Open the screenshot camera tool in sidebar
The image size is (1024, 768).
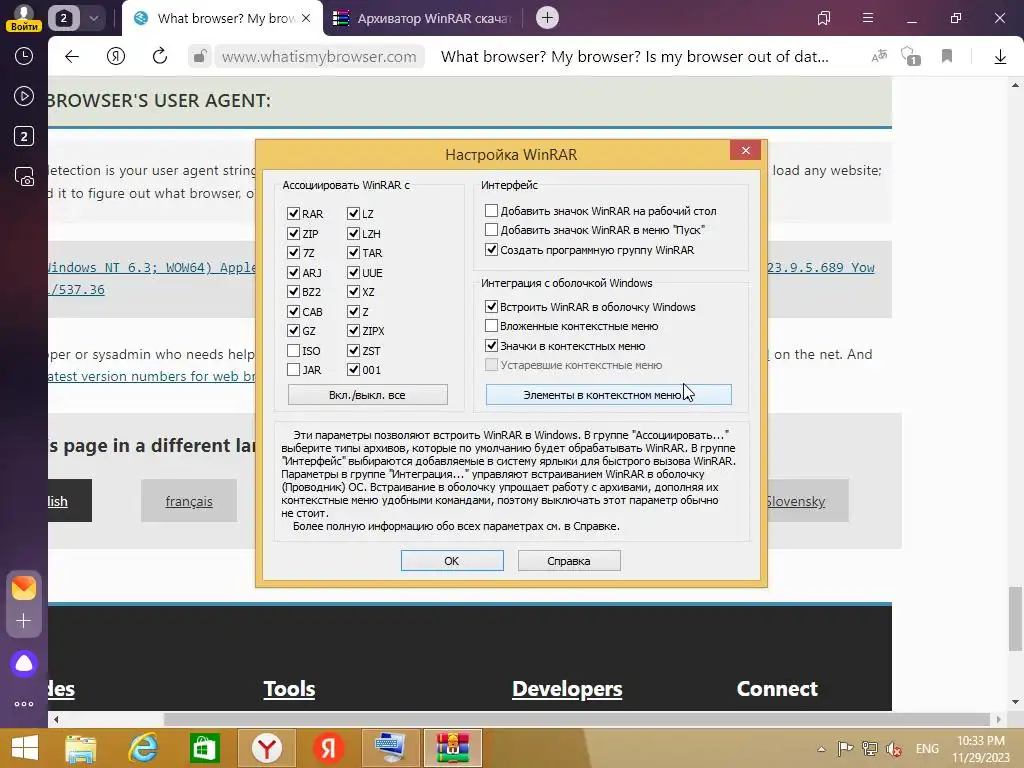24,177
